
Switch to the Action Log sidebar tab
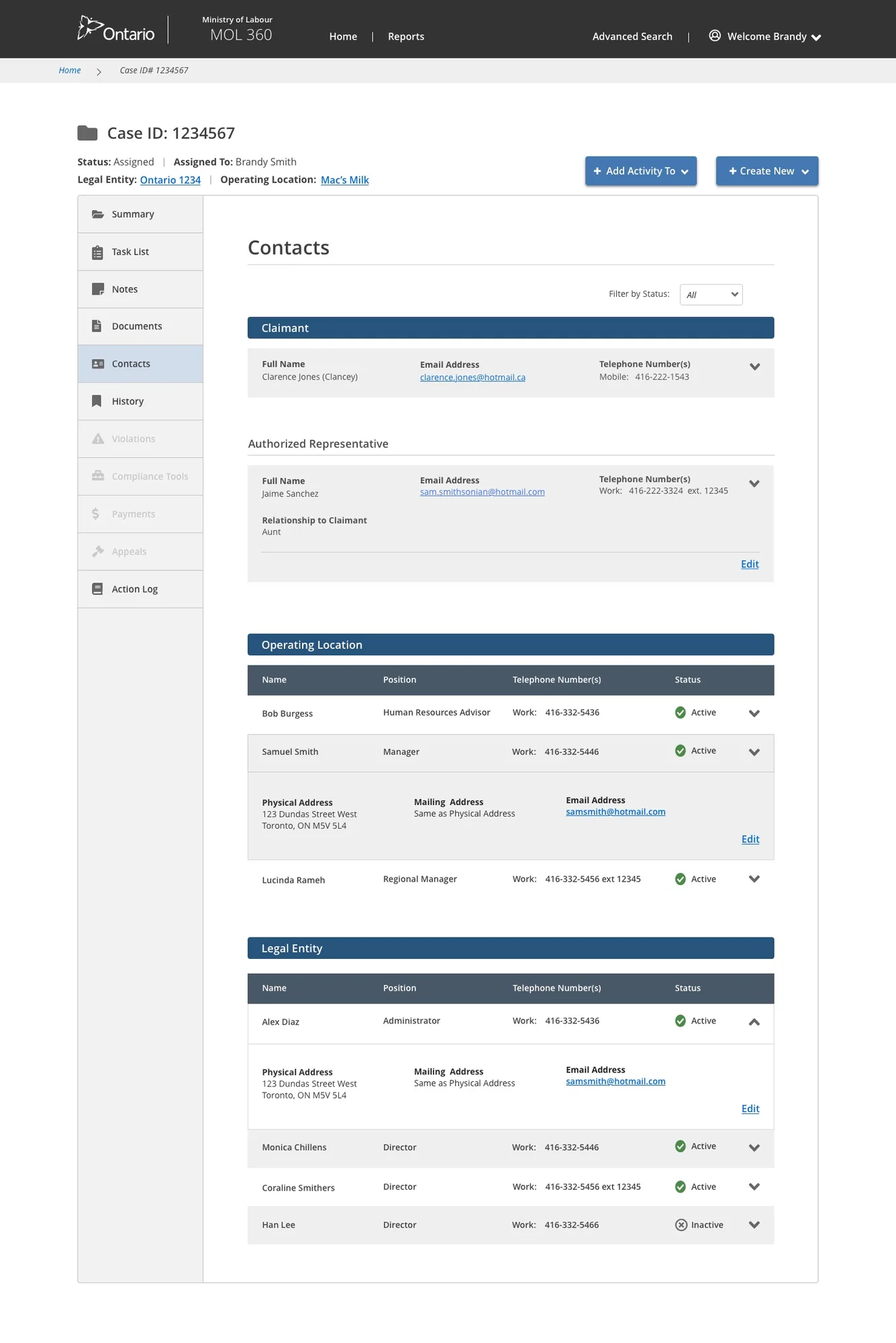140,589
